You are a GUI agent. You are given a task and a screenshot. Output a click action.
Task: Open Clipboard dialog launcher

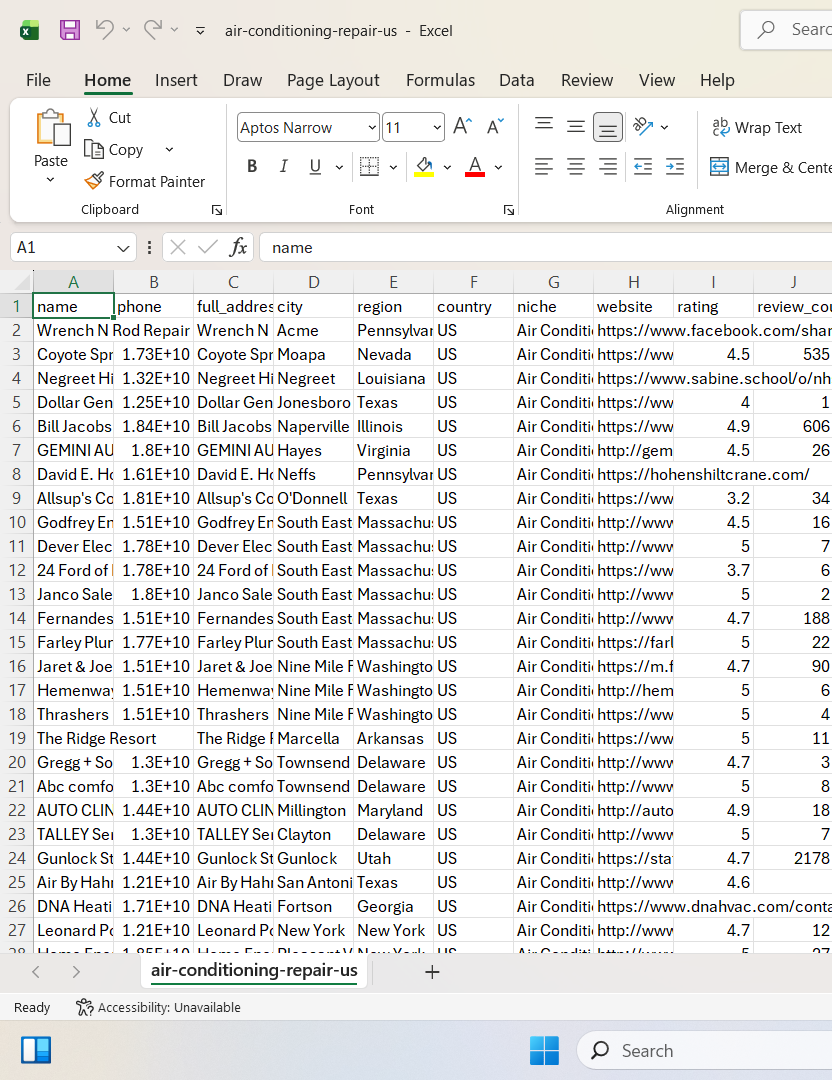[x=217, y=210]
